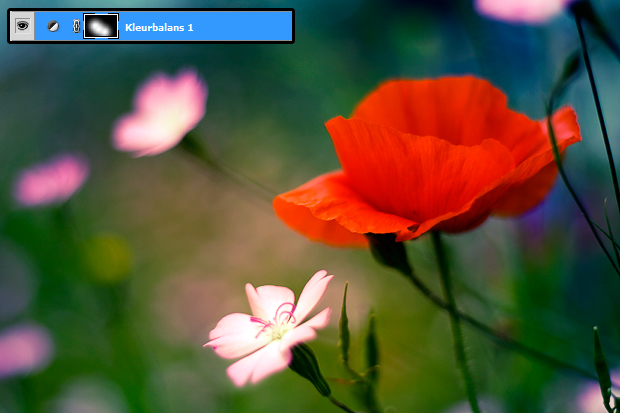
Task: Select the Kleurbalans 1 layer mask thumbnail
Action: pyautogui.click(x=100, y=27)
